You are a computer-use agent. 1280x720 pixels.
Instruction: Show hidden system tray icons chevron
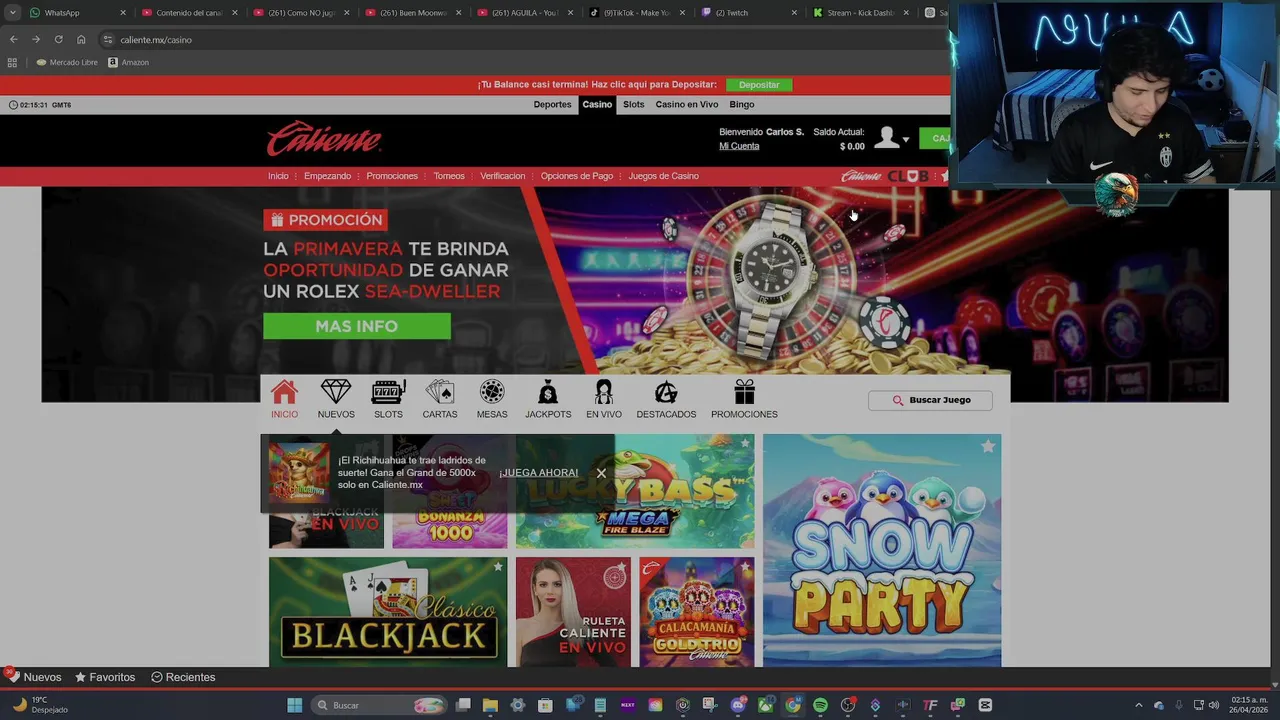(1138, 705)
